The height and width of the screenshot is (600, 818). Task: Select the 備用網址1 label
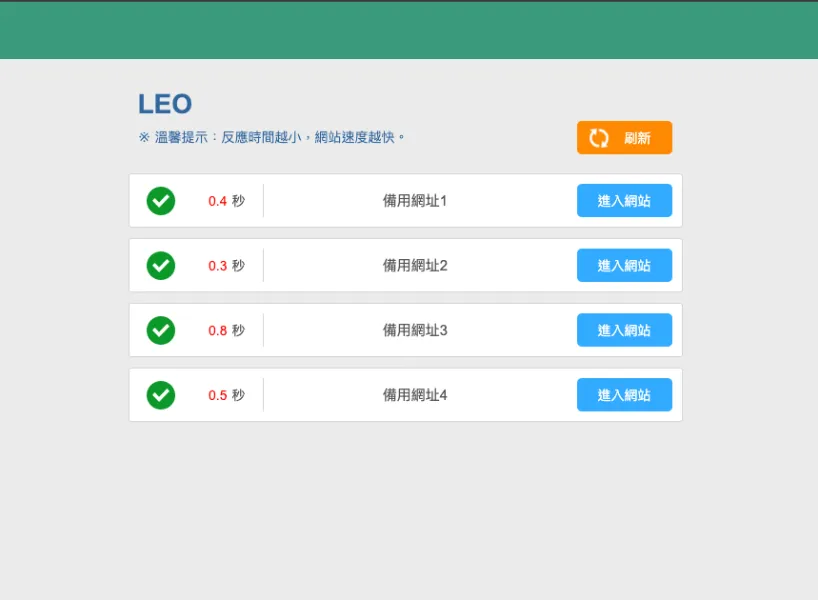point(415,201)
